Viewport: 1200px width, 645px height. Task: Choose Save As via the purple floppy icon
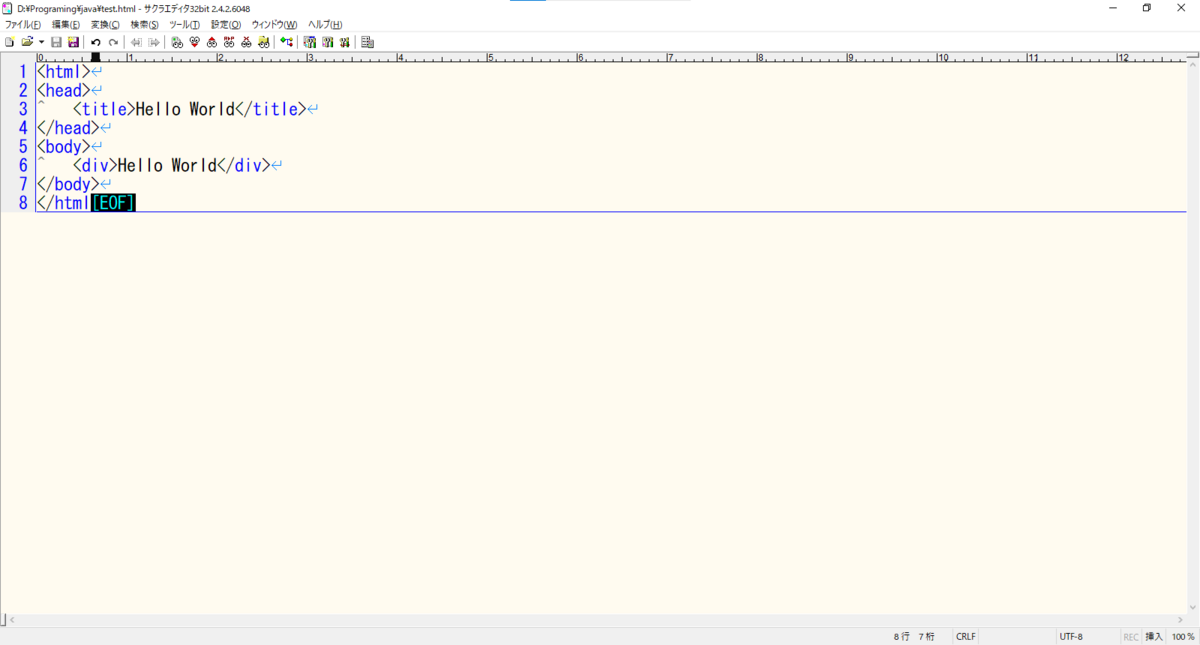point(73,42)
